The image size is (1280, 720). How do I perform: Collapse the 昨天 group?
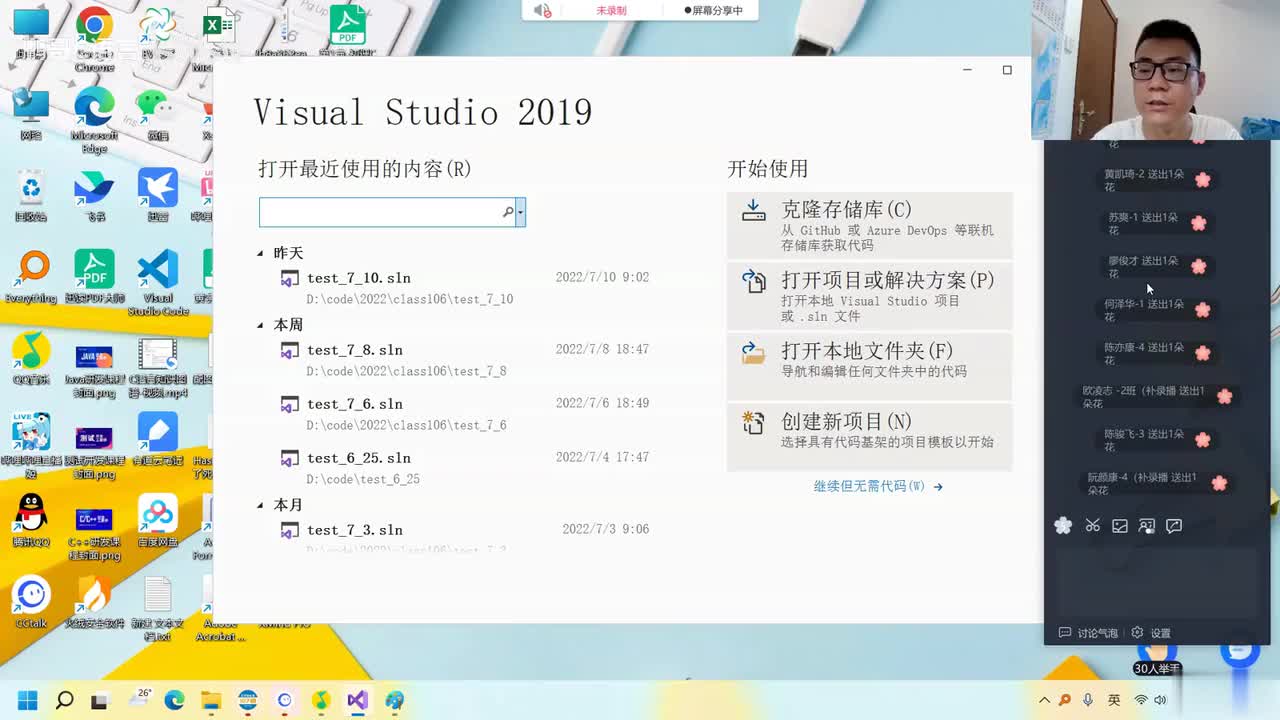click(261, 254)
